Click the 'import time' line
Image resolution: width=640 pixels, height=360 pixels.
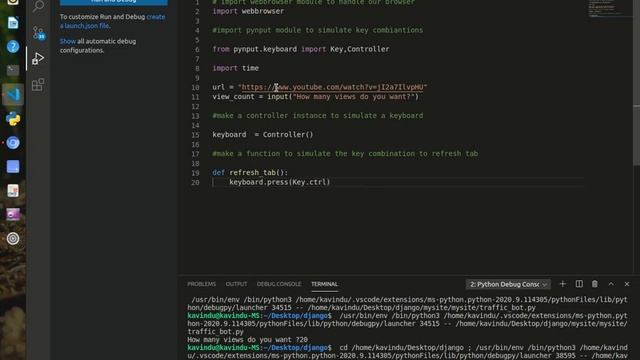point(236,68)
